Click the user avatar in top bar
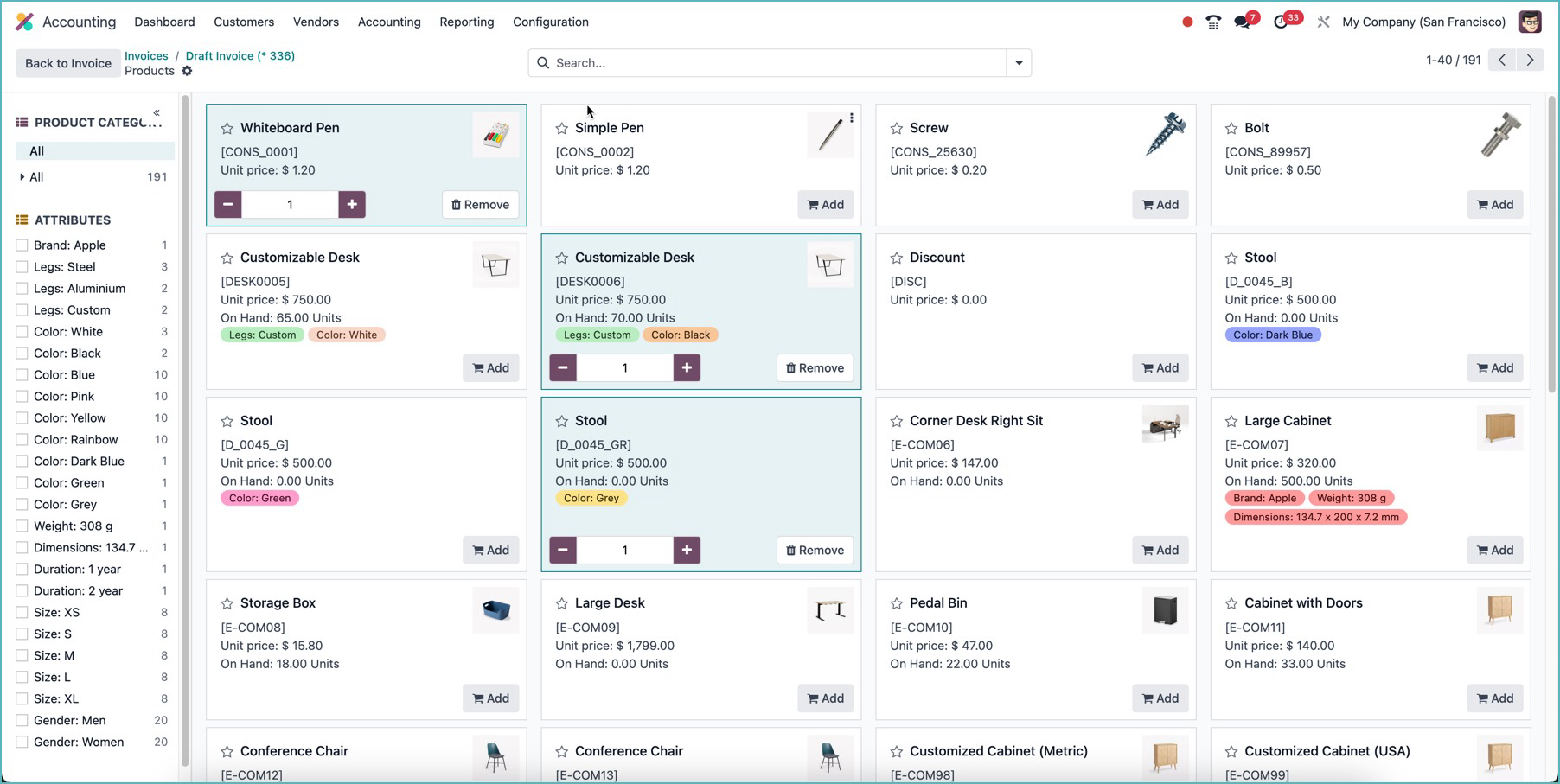The height and width of the screenshot is (784, 1560). (x=1530, y=22)
